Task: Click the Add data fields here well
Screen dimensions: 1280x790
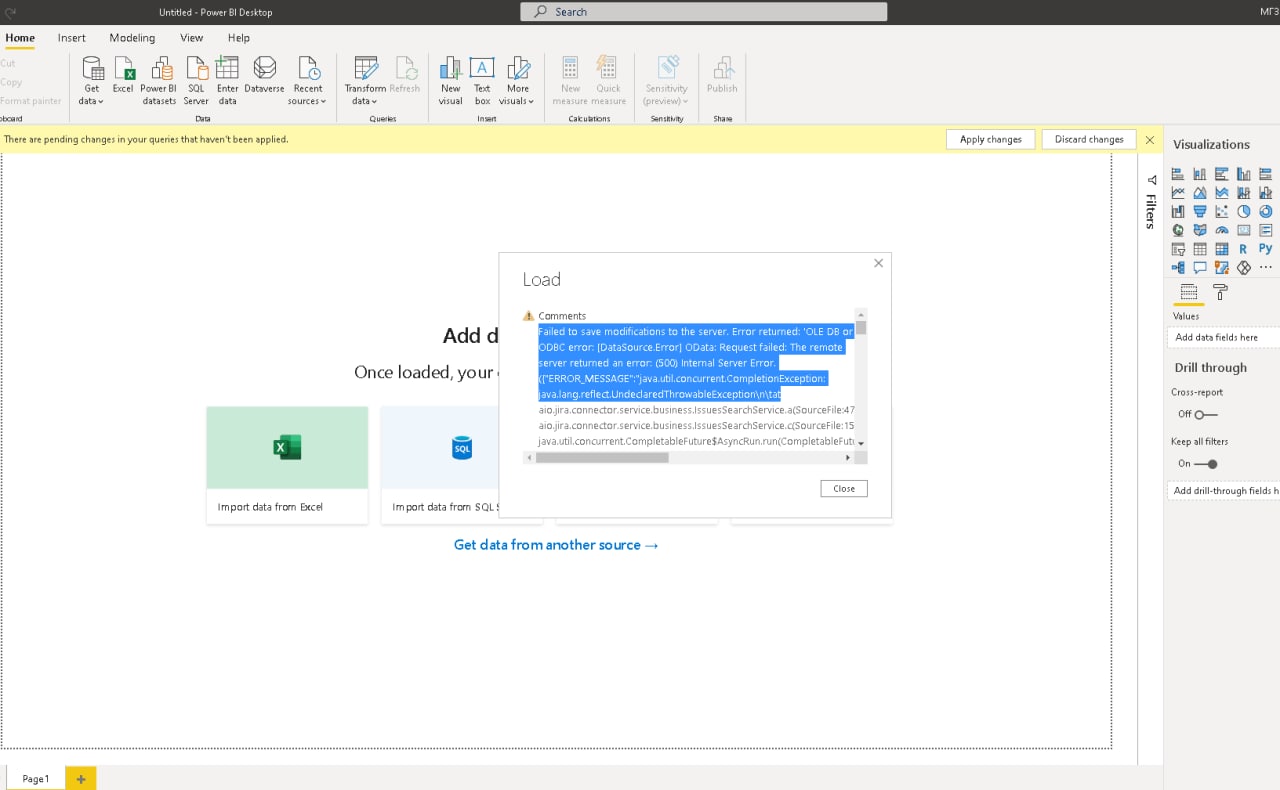Action: [x=1224, y=338]
